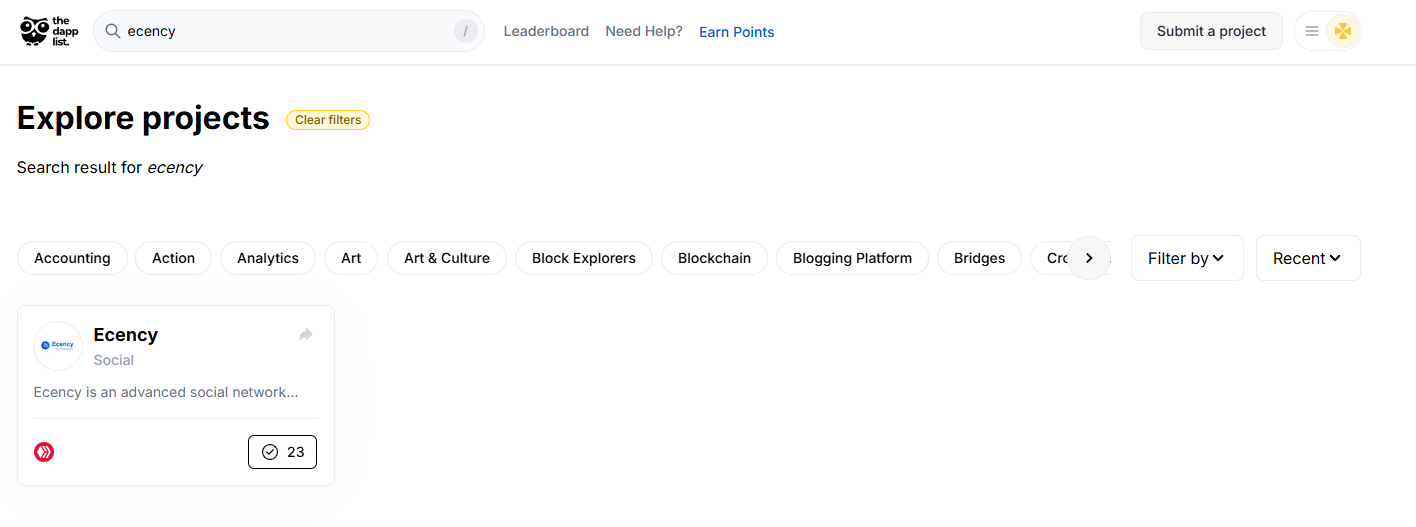This screenshot has height=527, width=1416.
Task: Click the Explore projects heading
Action: [x=143, y=118]
